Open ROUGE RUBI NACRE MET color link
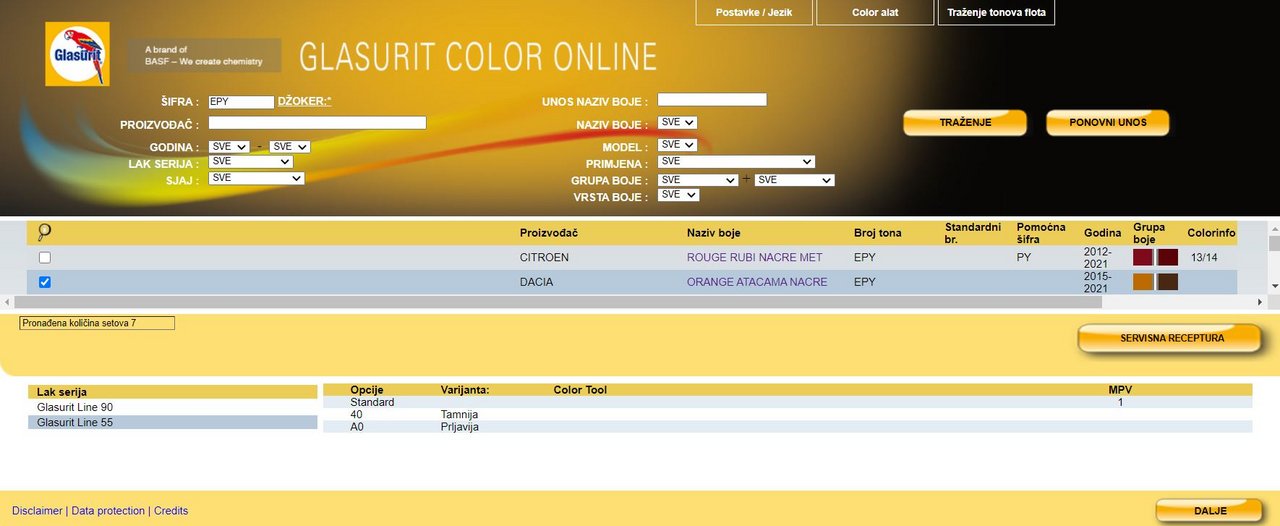This screenshot has width=1280, height=526. [x=754, y=257]
